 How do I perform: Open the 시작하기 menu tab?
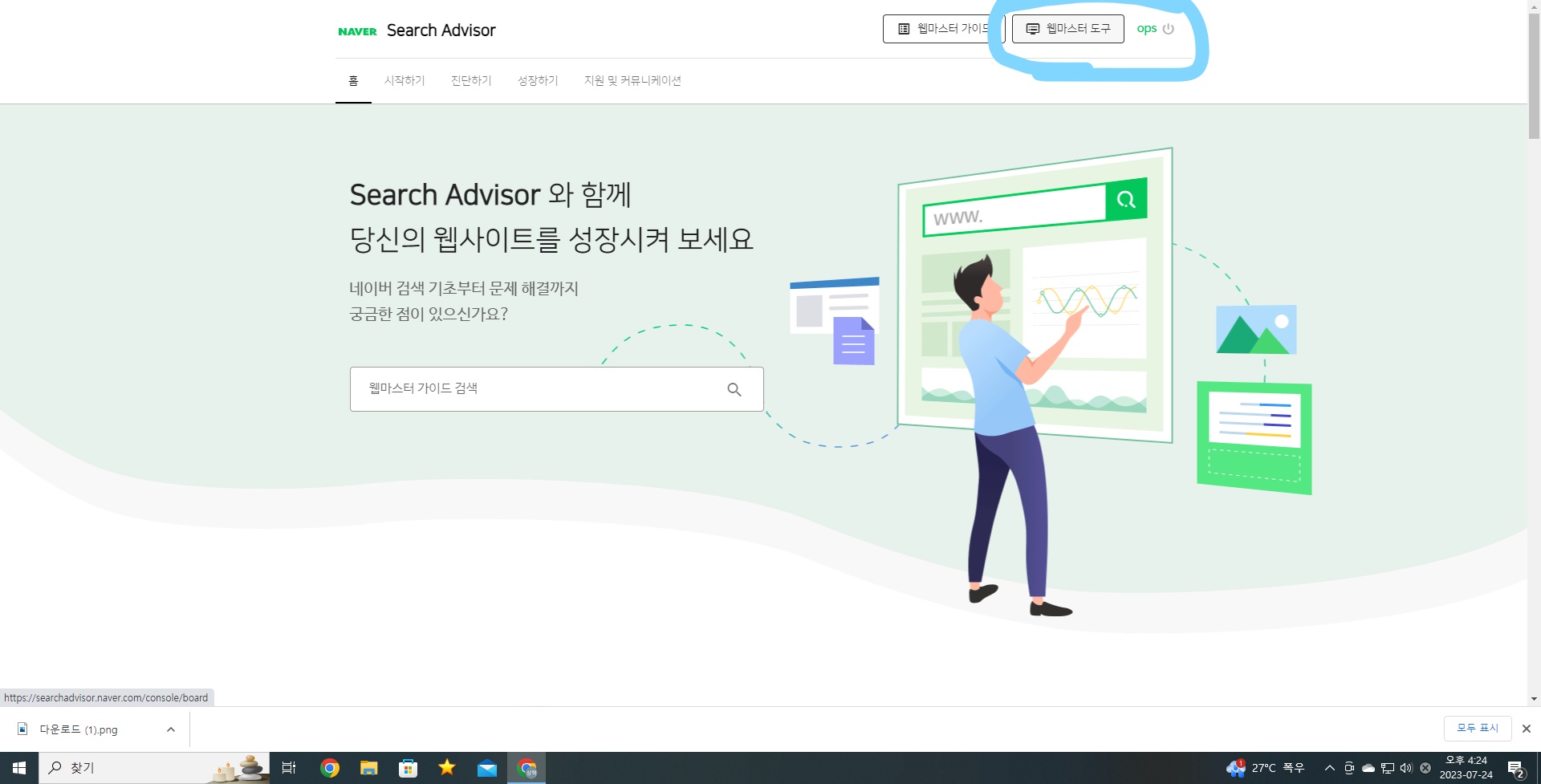click(x=405, y=80)
